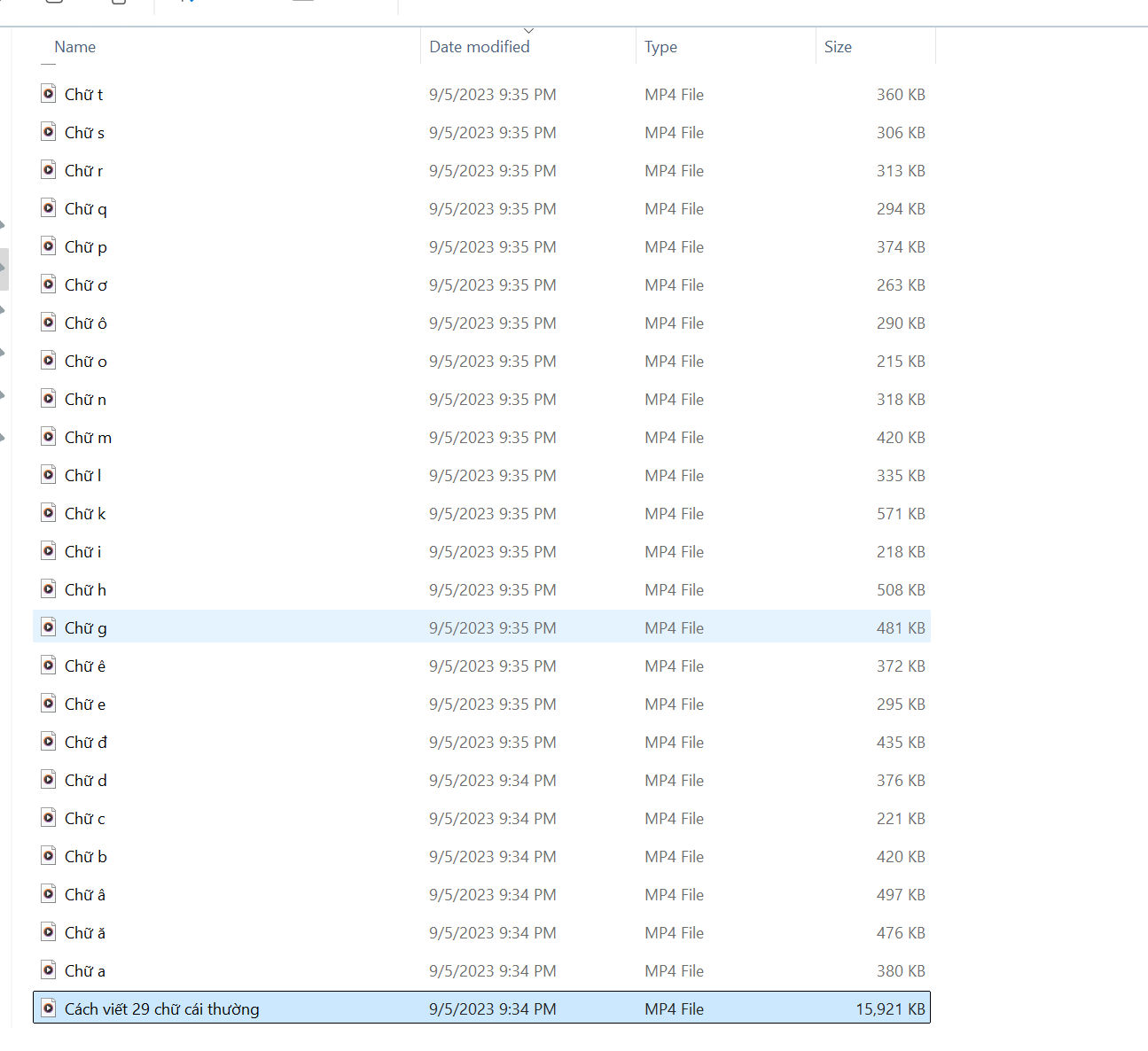This screenshot has height=1051, width=1148.
Task: Select the video icon for Chữ l
Action: (x=49, y=474)
